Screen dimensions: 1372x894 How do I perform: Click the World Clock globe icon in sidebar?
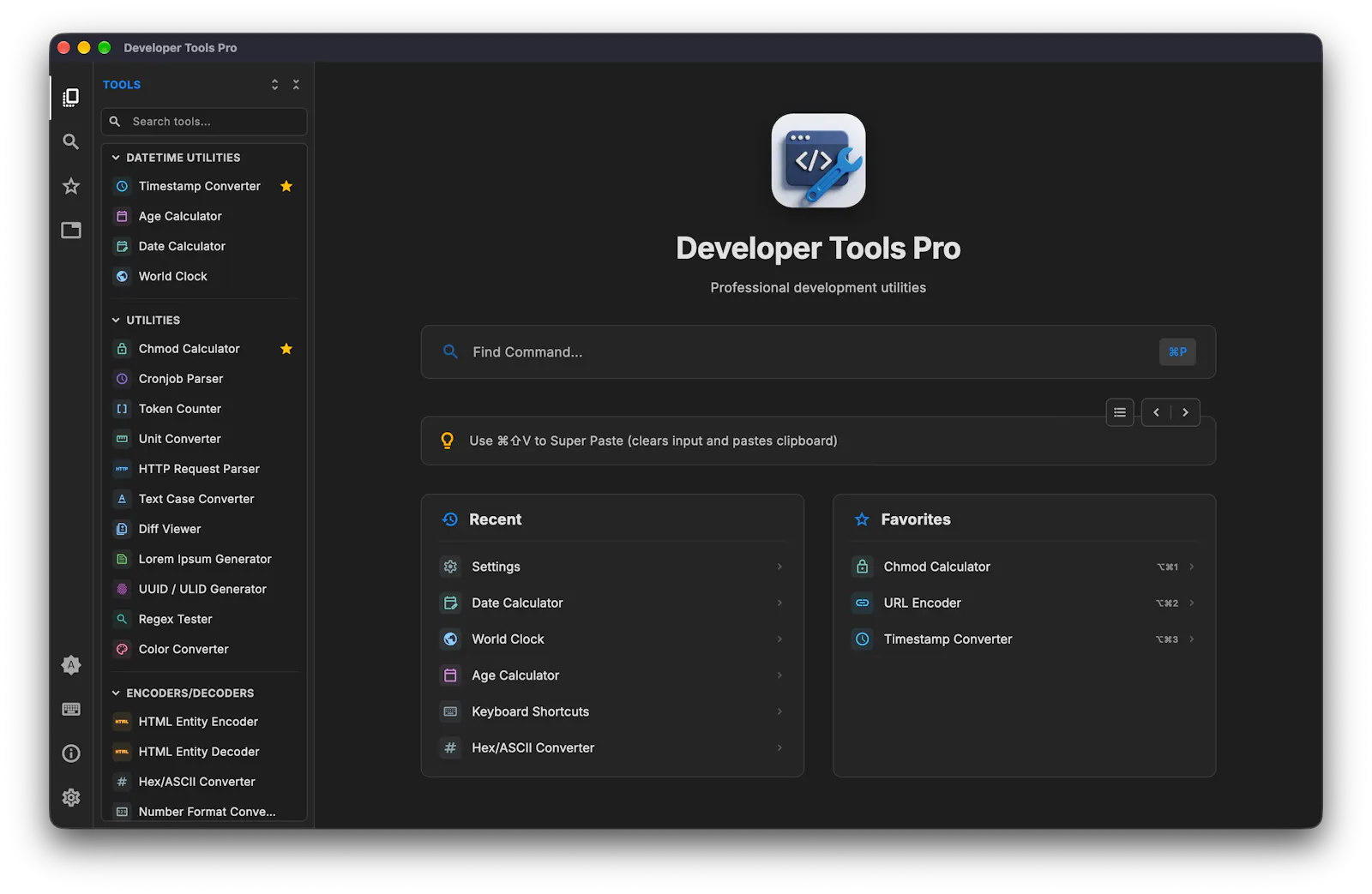pos(122,276)
